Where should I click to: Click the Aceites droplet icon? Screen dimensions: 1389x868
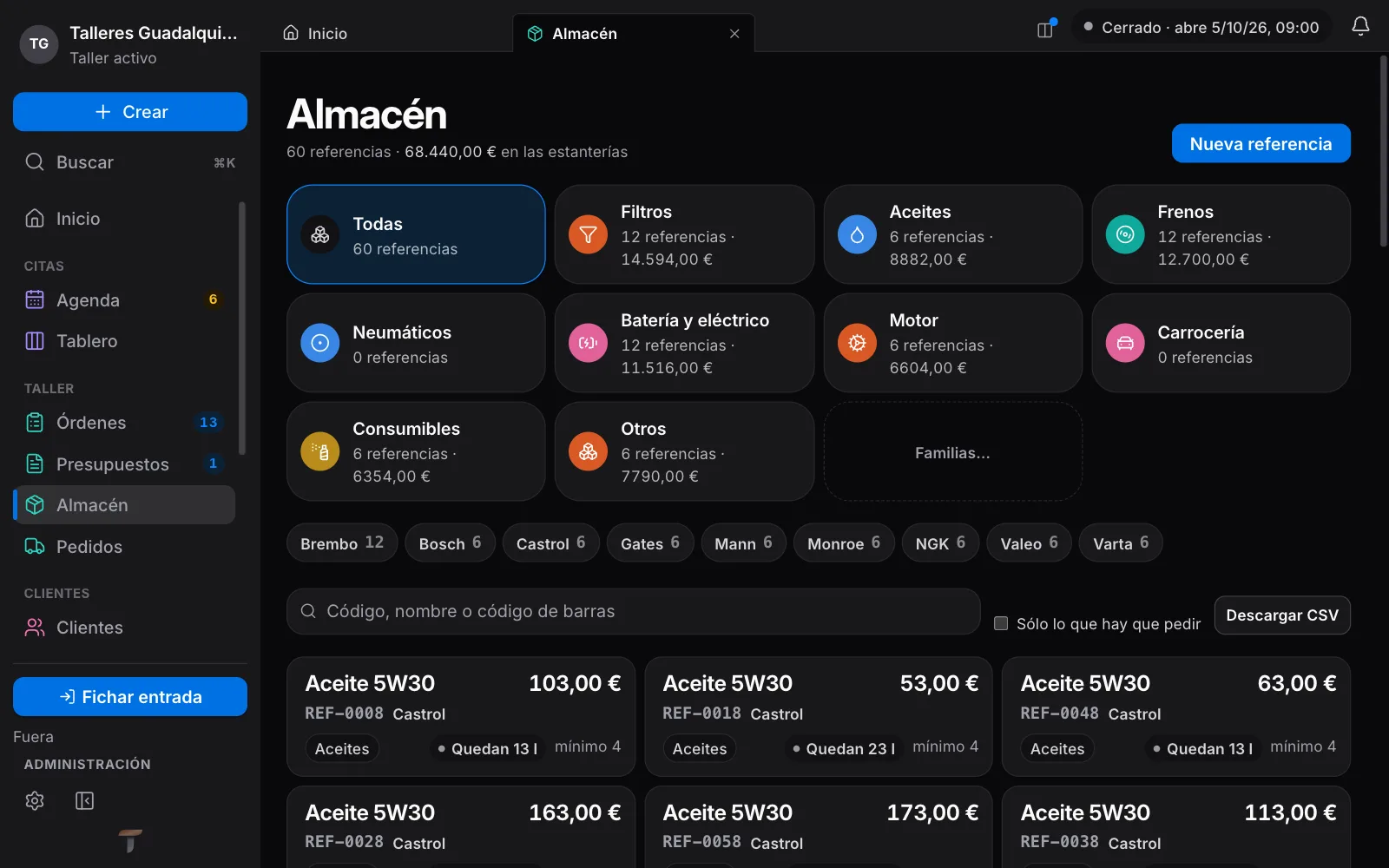point(857,234)
